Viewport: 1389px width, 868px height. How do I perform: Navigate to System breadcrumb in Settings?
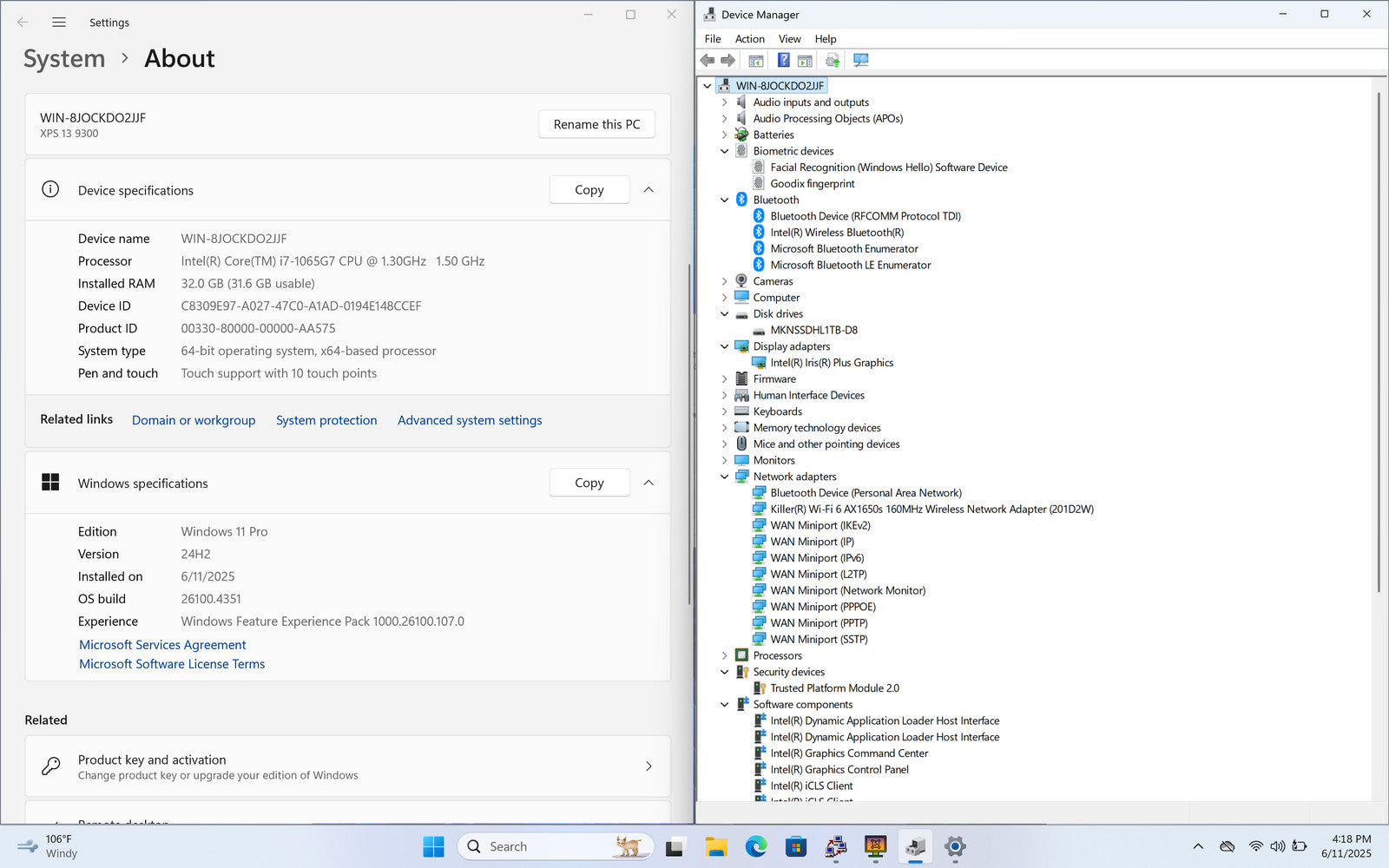pos(64,58)
